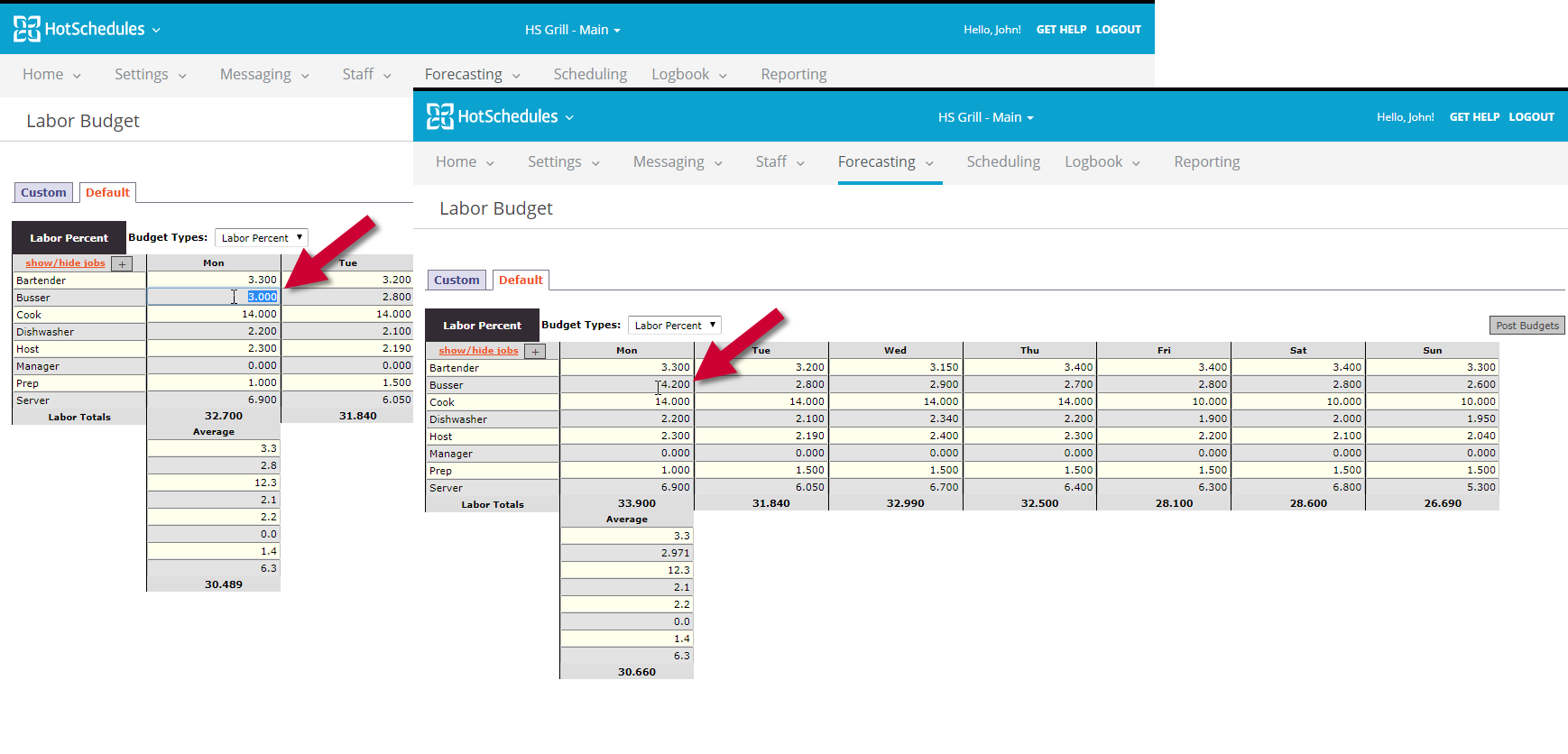
Task: Select Busser Thursday cell showing 2.700
Action: [x=1029, y=385]
